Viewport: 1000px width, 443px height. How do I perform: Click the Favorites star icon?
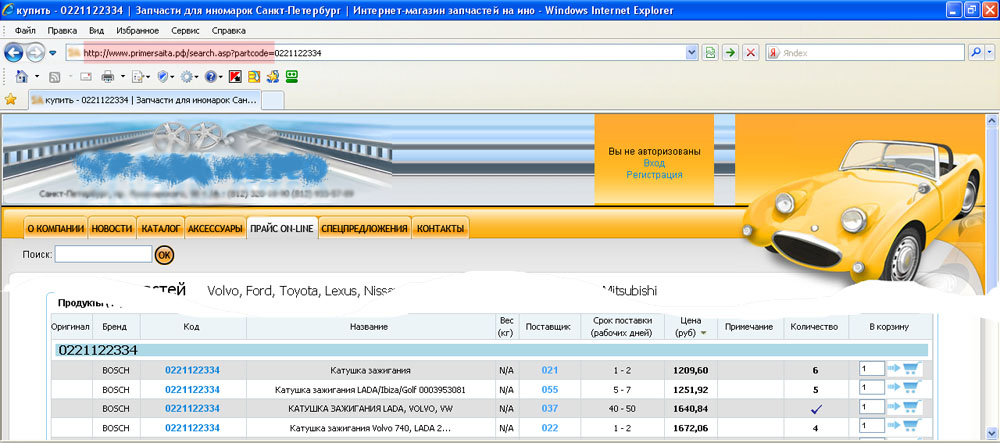(10, 99)
